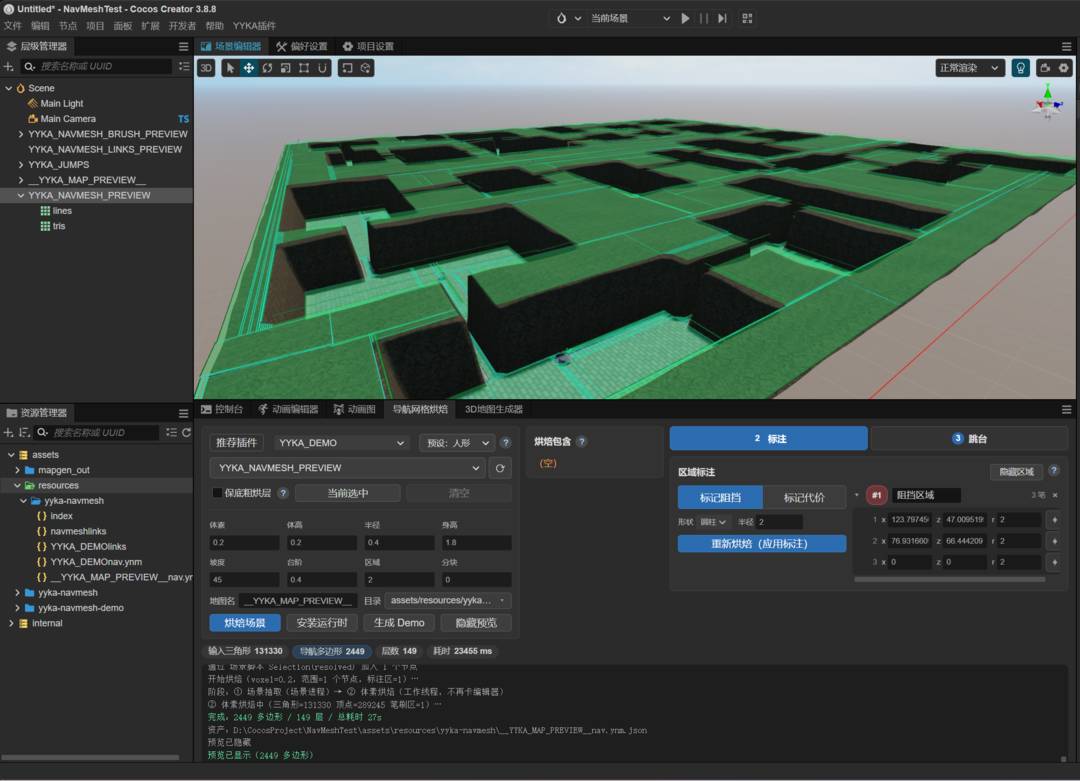The width and height of the screenshot is (1080, 781).
Task: Open the hierarchy panel hamburger menu
Action: coord(183,47)
